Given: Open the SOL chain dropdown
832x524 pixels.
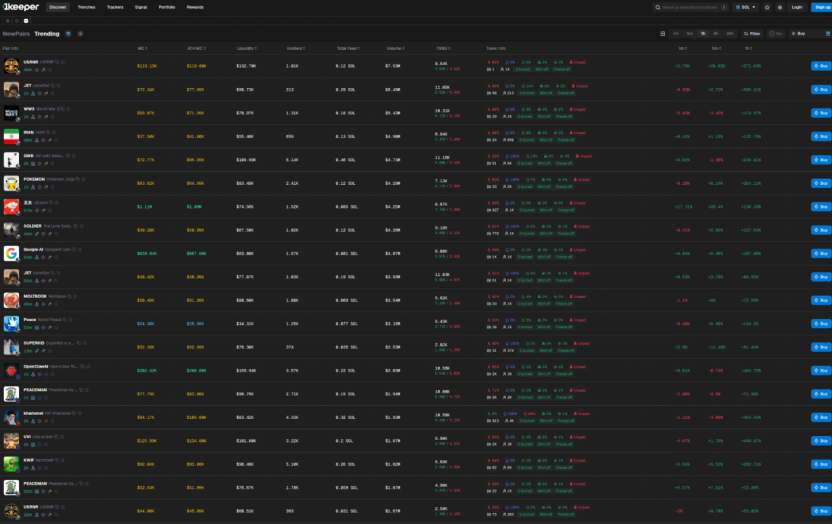Looking at the screenshot, I should pos(744,7).
